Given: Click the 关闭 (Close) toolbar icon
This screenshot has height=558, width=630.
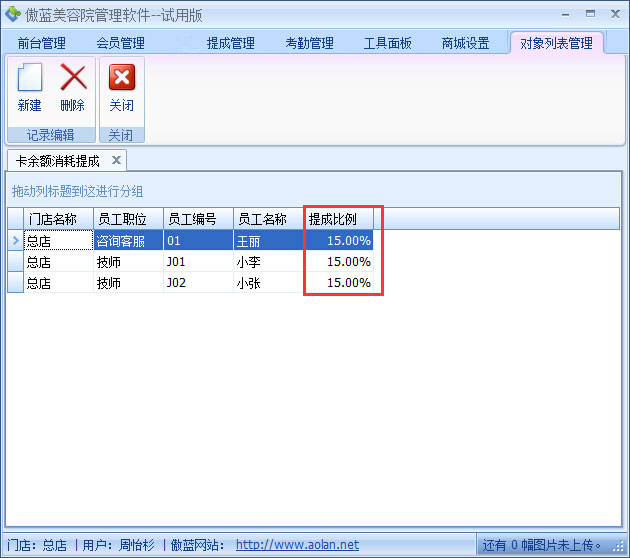Looking at the screenshot, I should coord(121,79).
